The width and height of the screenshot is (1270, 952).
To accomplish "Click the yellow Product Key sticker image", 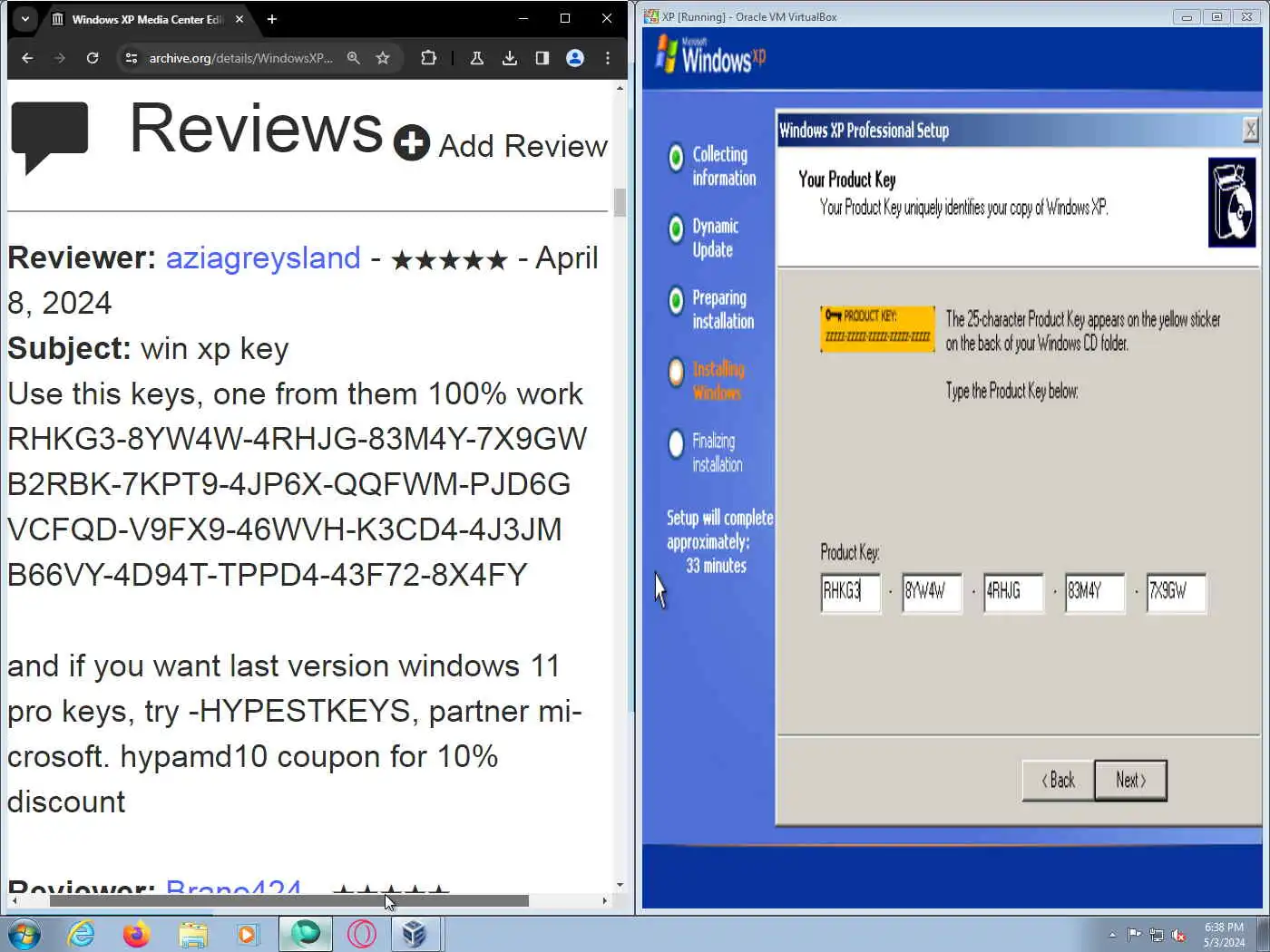I will point(877,329).
